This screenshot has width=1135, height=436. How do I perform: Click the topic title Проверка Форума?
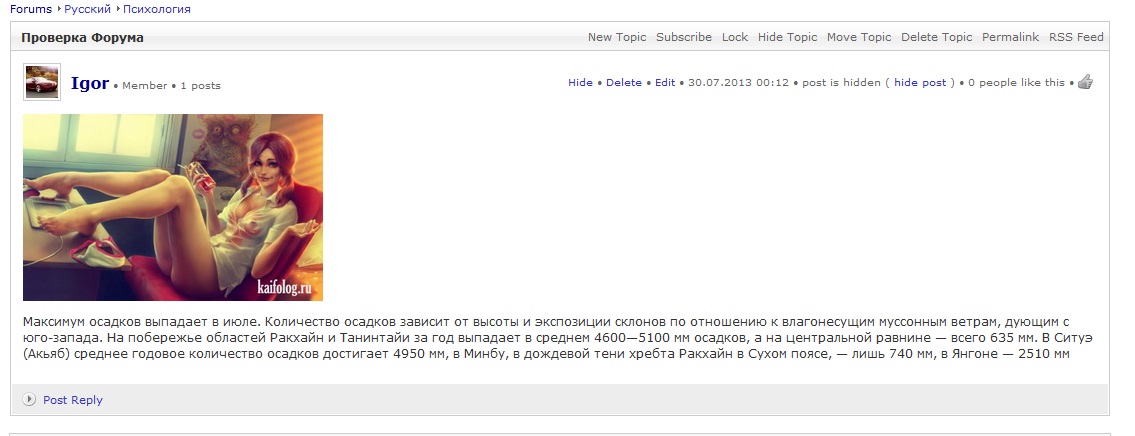click(83, 38)
